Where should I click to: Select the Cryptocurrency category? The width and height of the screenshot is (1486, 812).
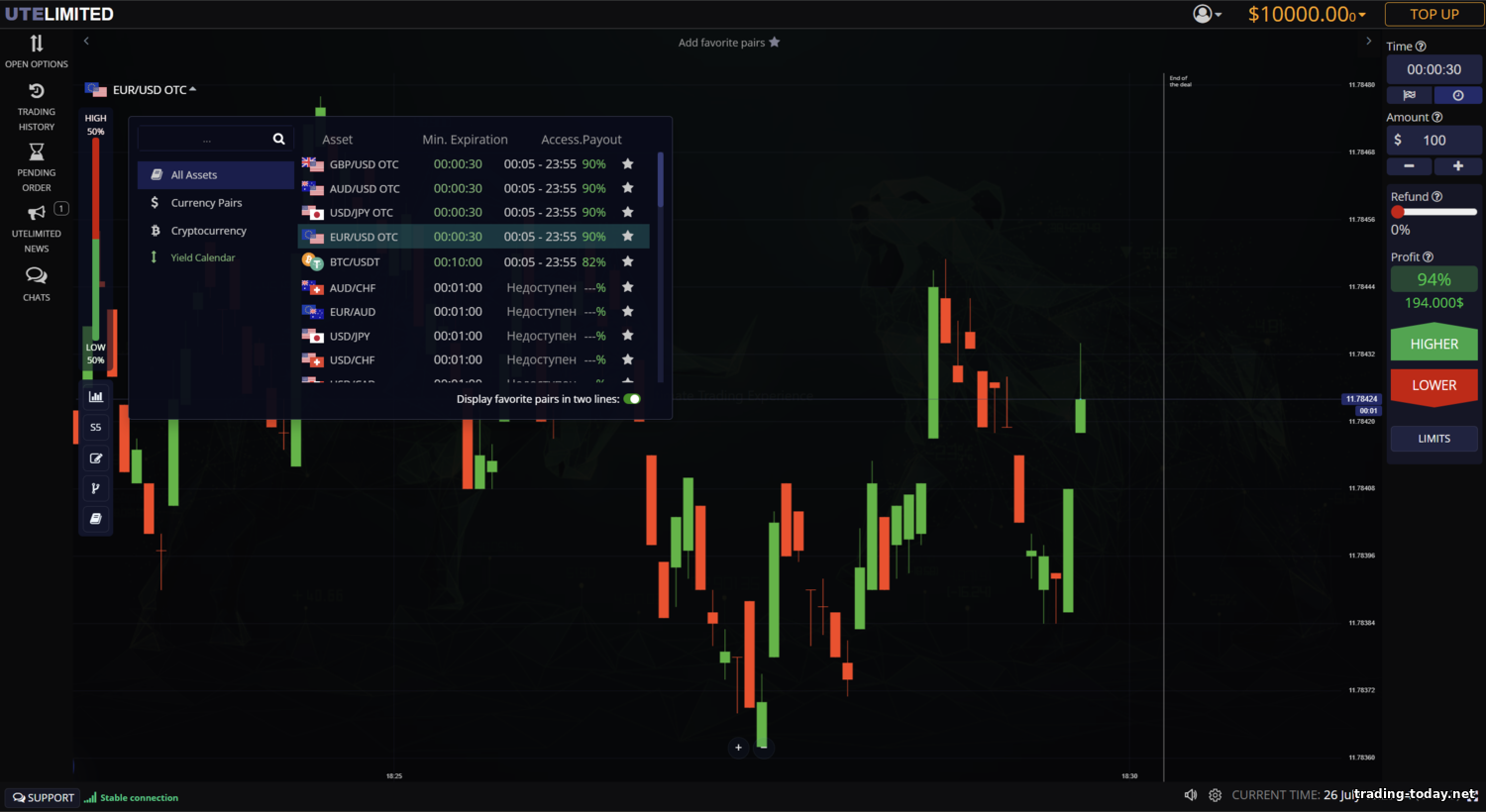click(208, 231)
